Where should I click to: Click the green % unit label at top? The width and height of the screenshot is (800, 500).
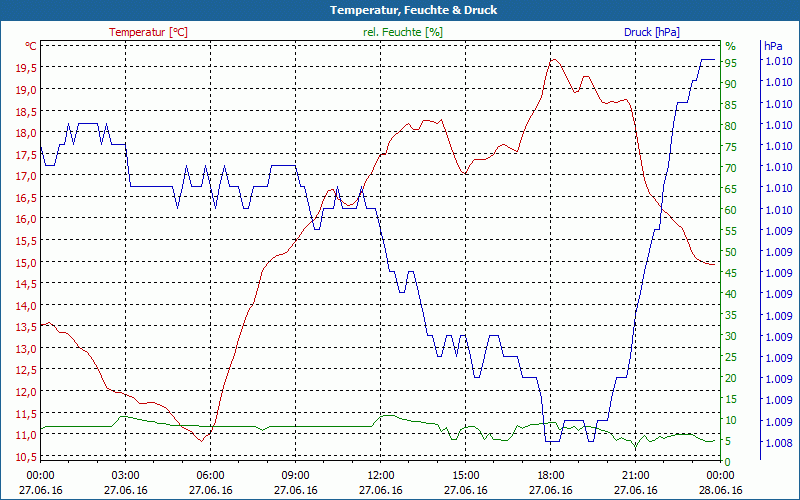[x=730, y=46]
